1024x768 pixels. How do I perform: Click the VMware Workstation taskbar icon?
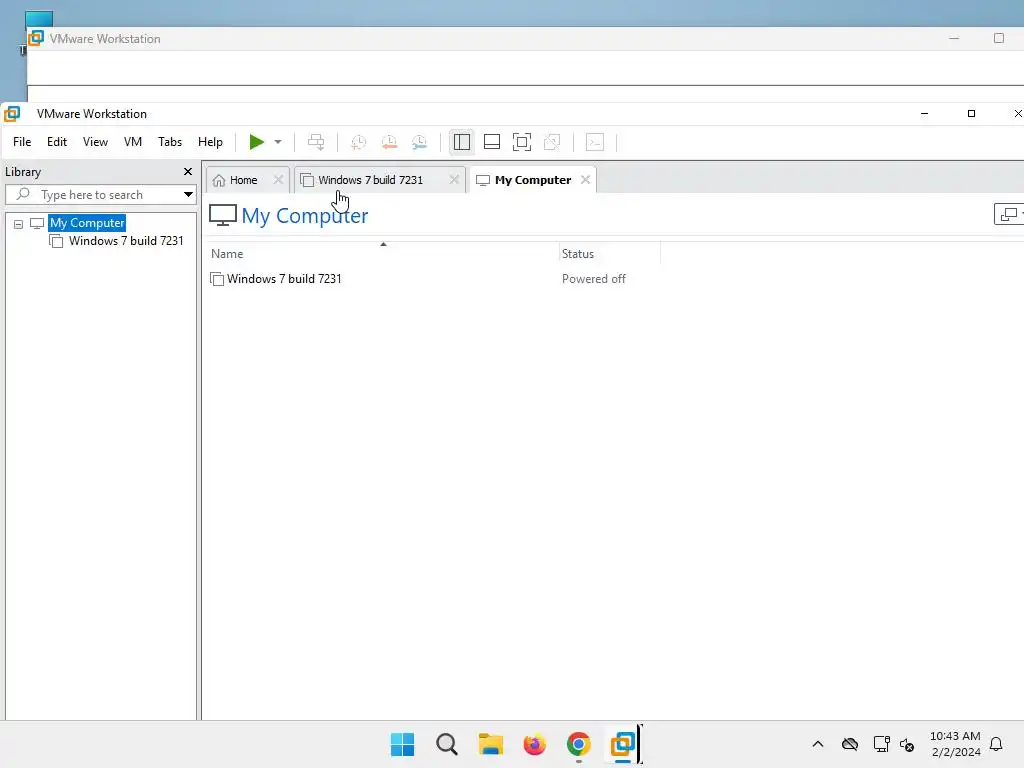click(623, 744)
